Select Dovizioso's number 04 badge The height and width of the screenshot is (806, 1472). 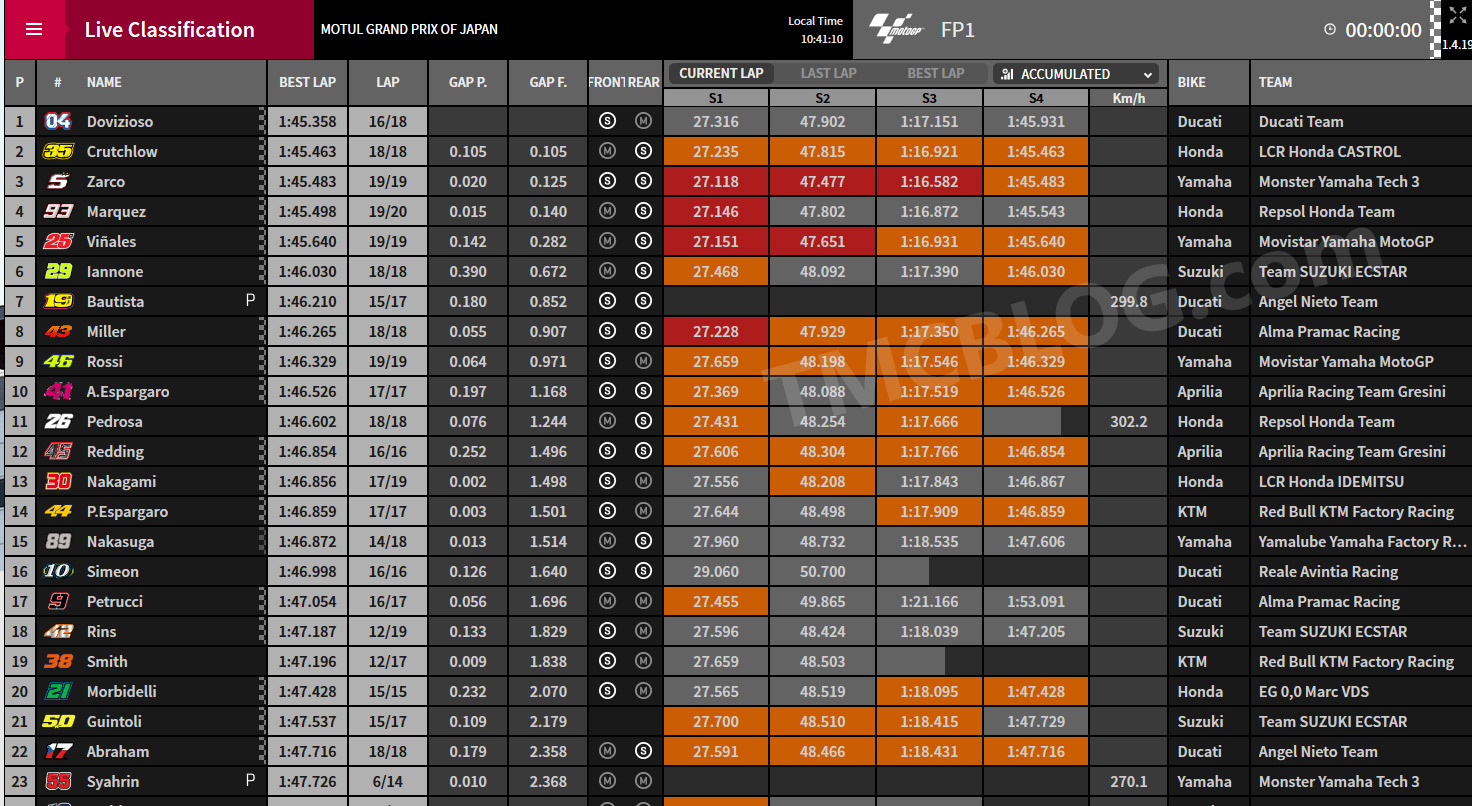[x=58, y=121]
